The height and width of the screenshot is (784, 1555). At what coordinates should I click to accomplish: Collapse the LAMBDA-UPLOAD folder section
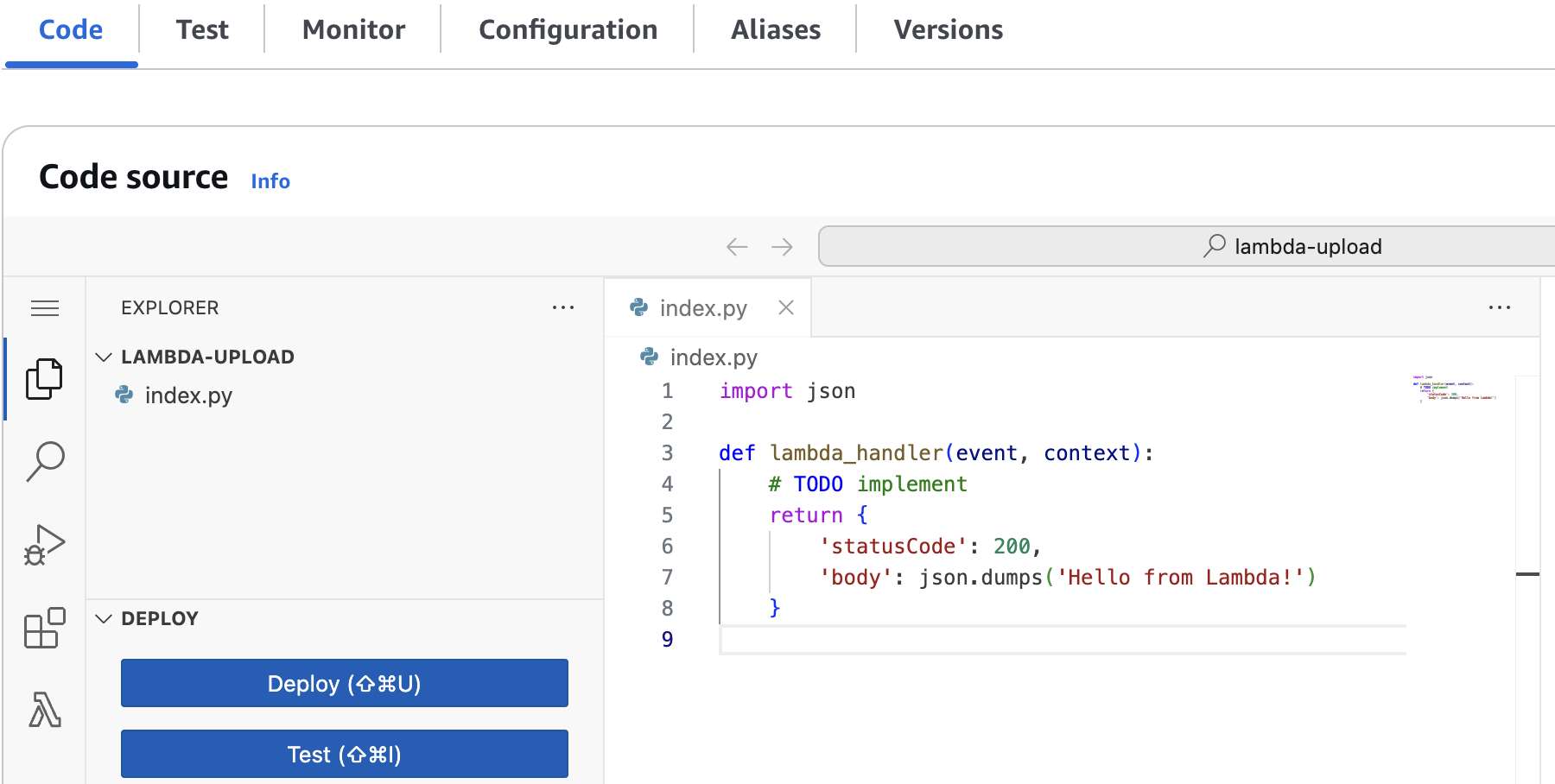[x=104, y=357]
